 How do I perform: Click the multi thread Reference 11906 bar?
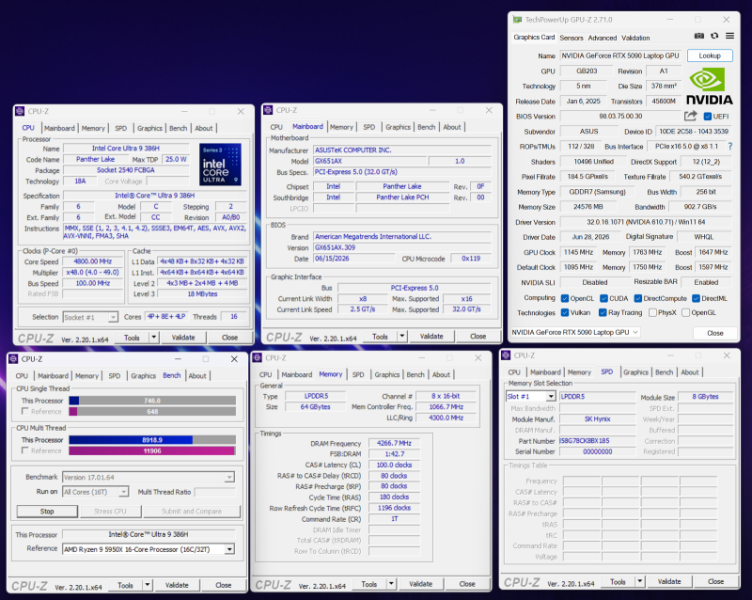tap(153, 450)
